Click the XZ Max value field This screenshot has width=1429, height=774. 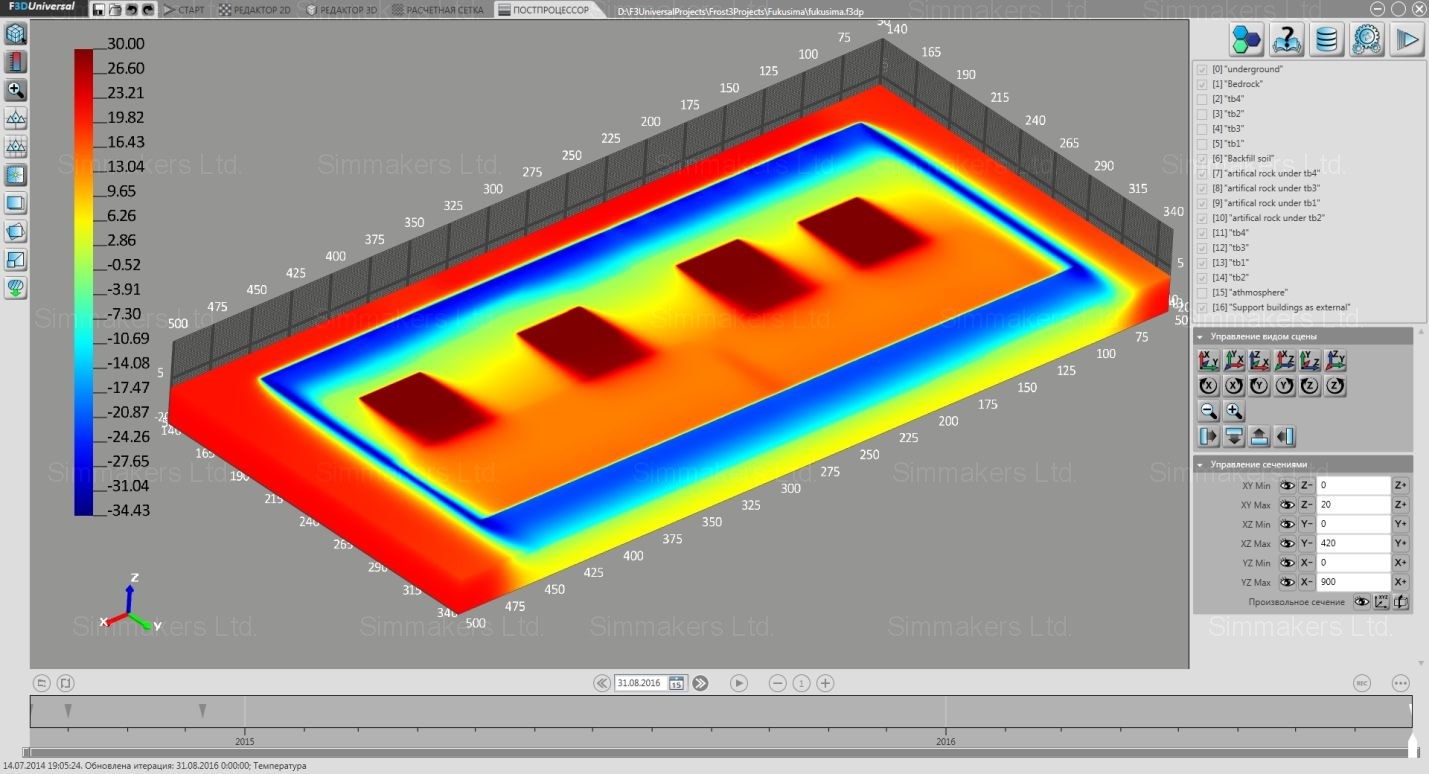(x=1354, y=543)
